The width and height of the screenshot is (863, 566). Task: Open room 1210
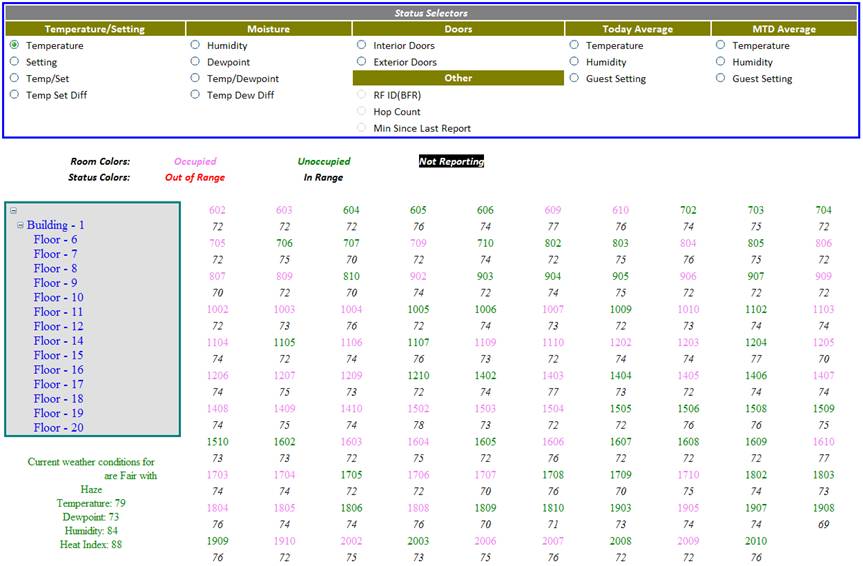tap(418, 375)
